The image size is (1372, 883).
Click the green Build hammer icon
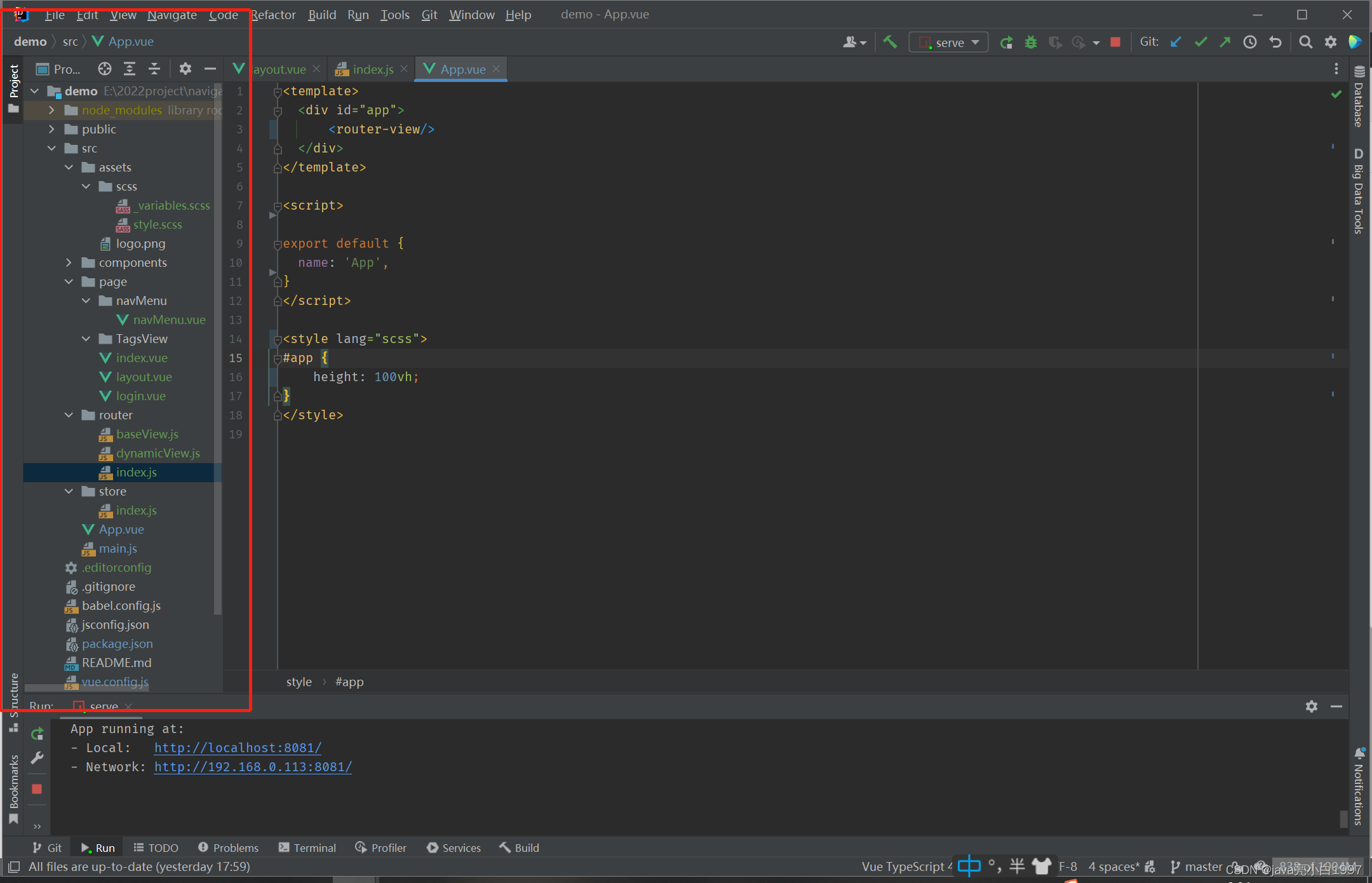[x=890, y=42]
